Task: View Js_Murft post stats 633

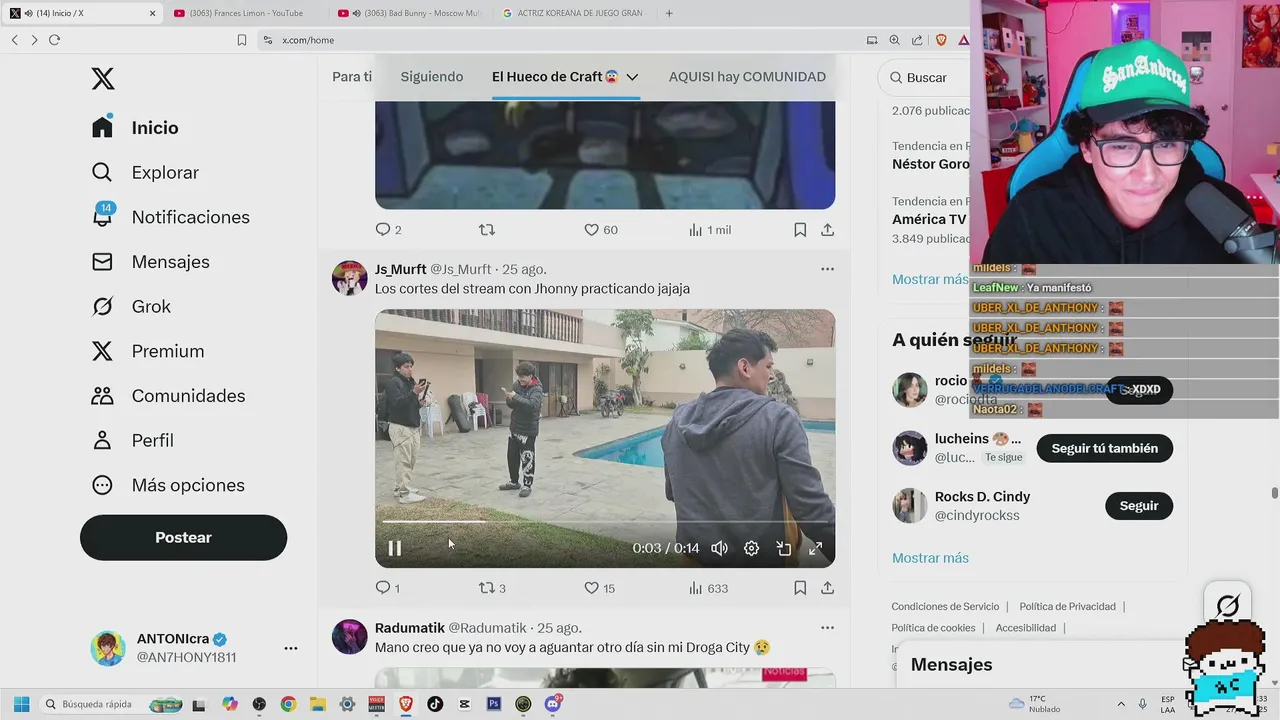Action: [708, 588]
